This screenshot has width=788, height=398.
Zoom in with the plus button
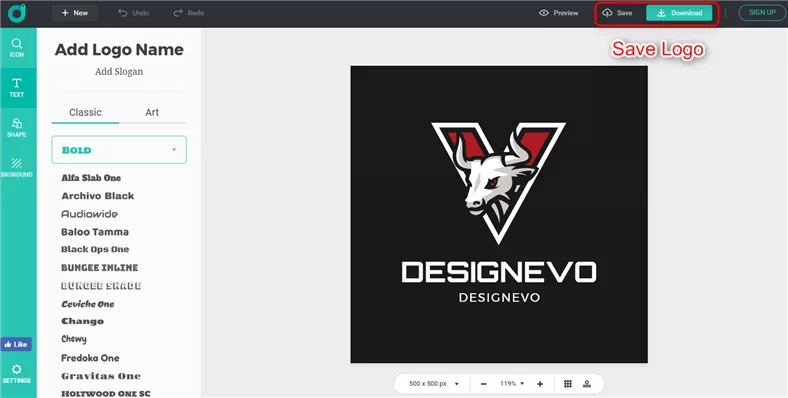(x=540, y=384)
